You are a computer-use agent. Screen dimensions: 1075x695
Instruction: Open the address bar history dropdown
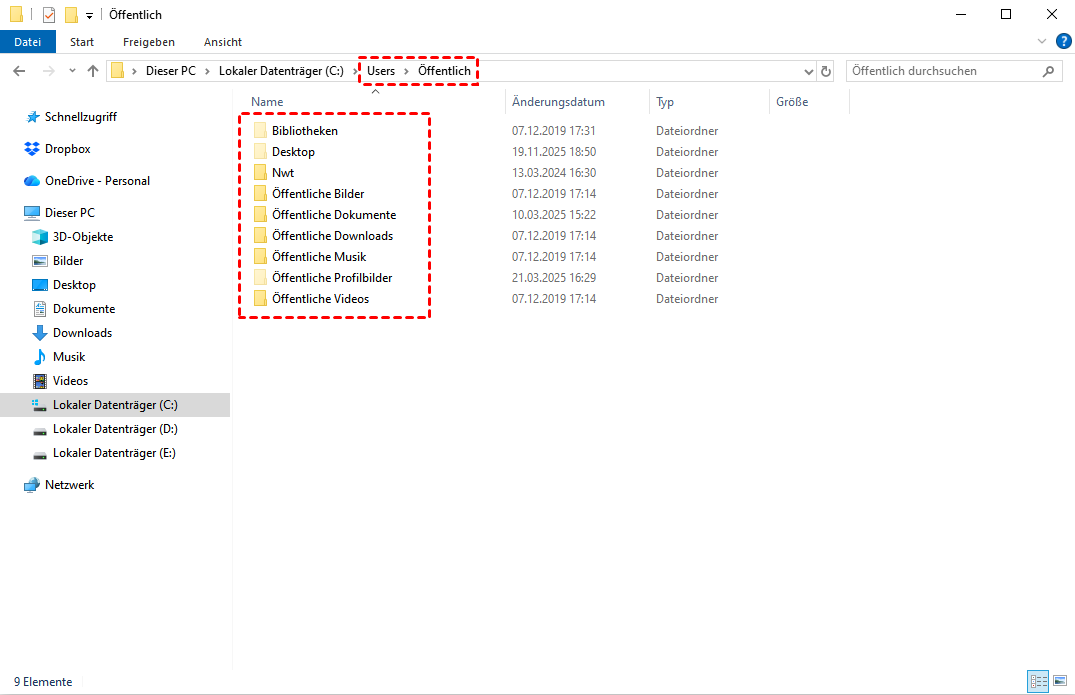click(x=809, y=71)
